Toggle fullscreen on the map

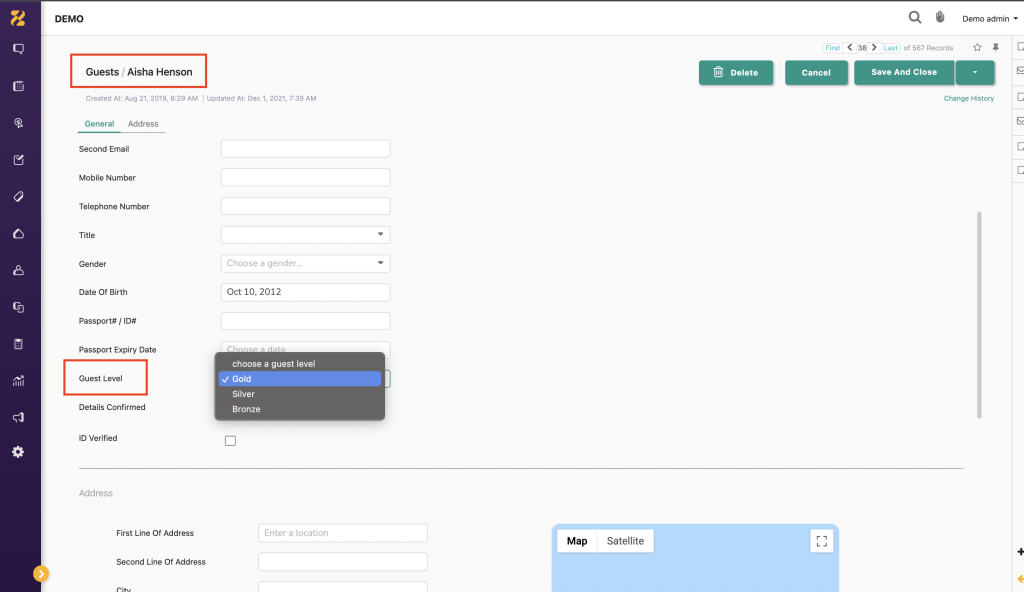tap(822, 541)
